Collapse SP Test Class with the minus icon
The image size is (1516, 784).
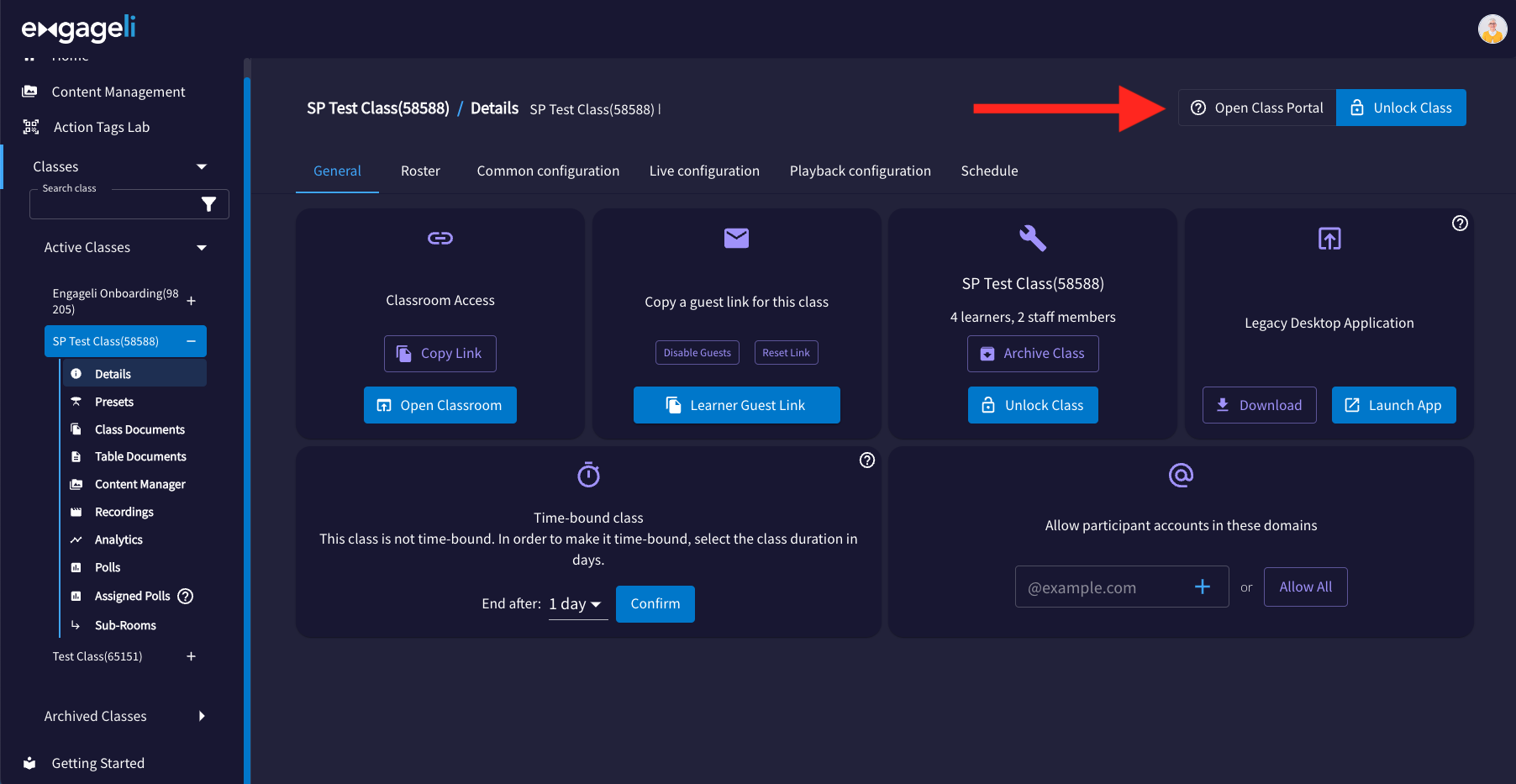click(x=191, y=341)
